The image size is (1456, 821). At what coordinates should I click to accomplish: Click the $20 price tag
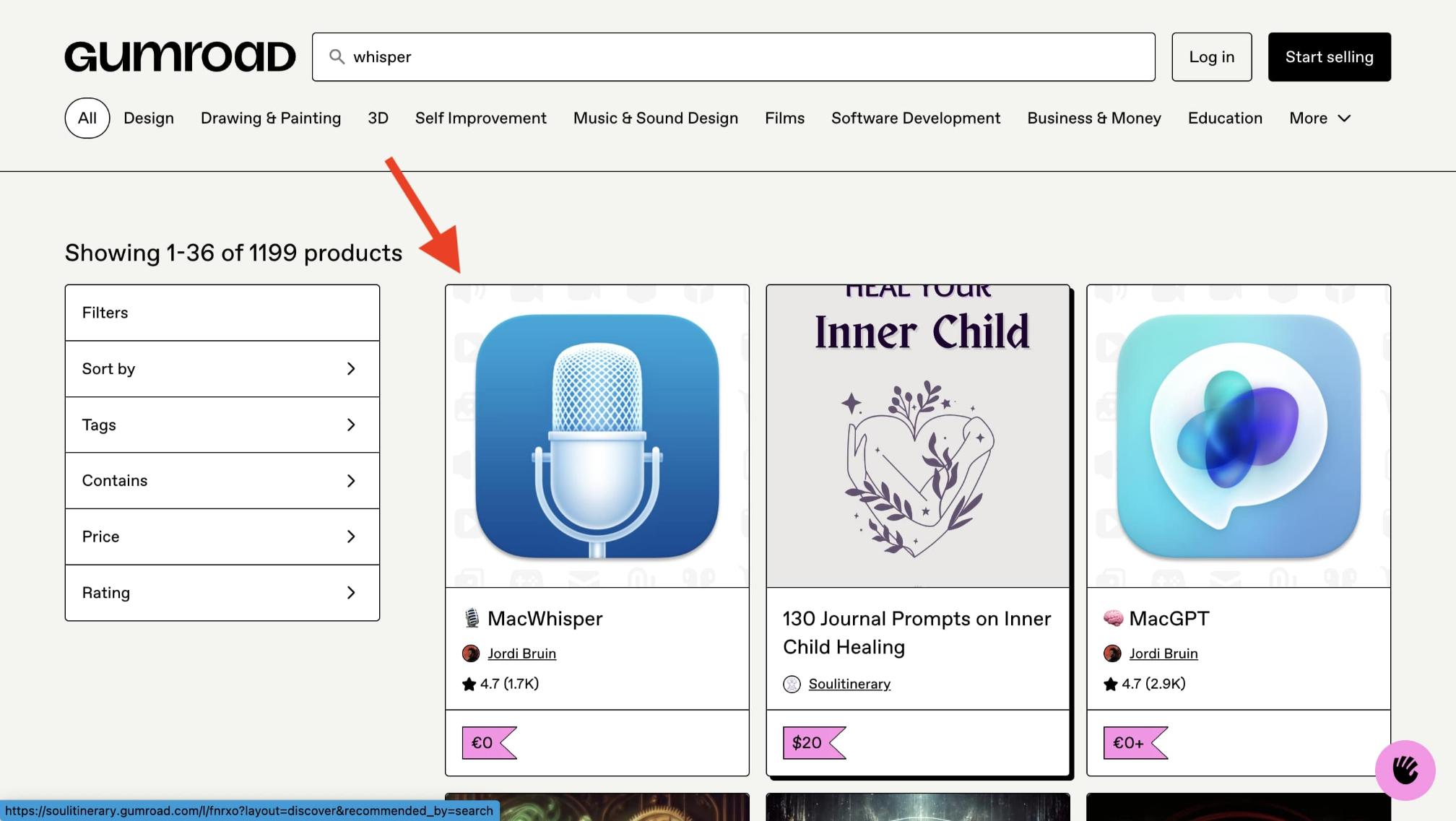(x=814, y=743)
